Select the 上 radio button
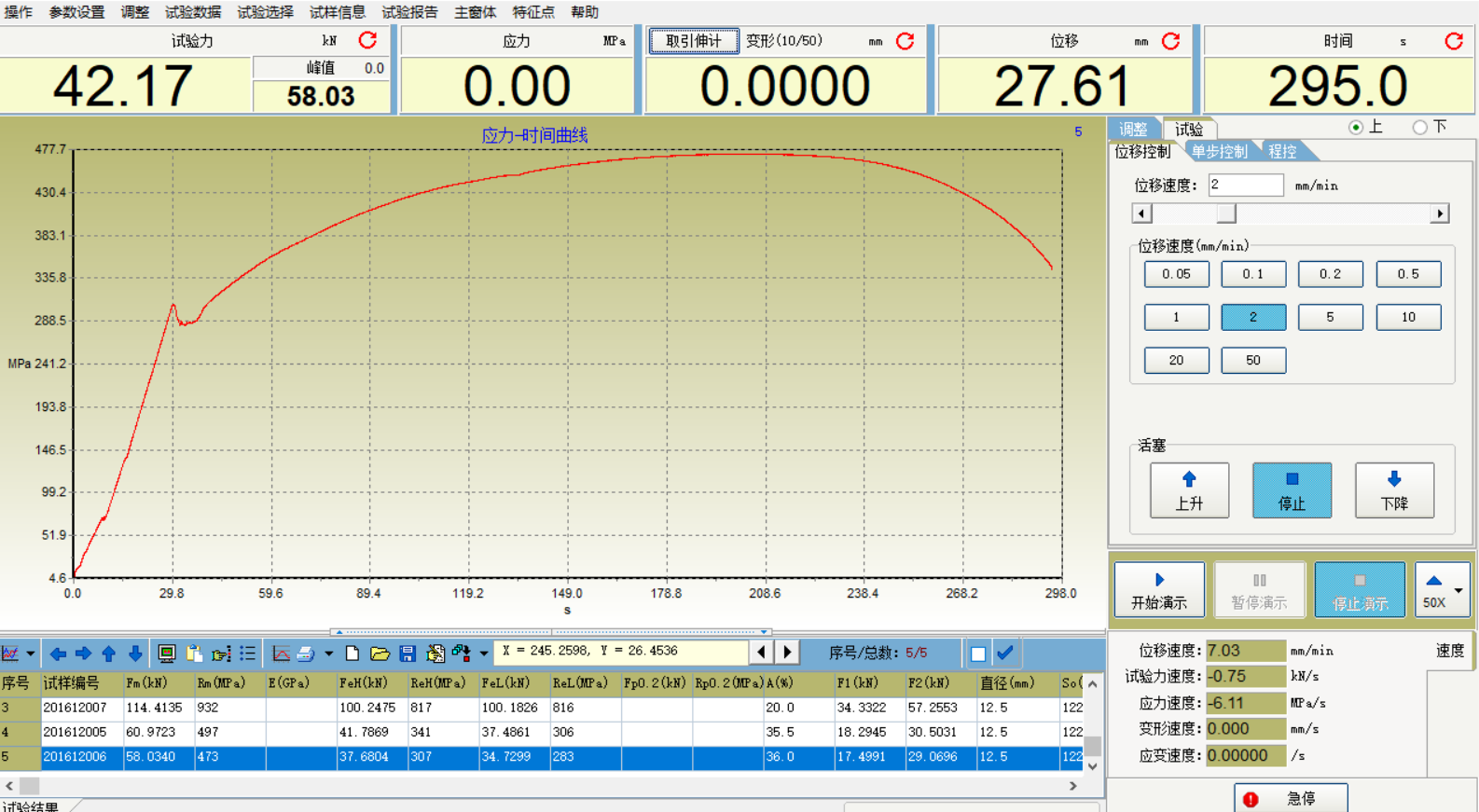This screenshot has width=1479, height=812. (x=1356, y=128)
